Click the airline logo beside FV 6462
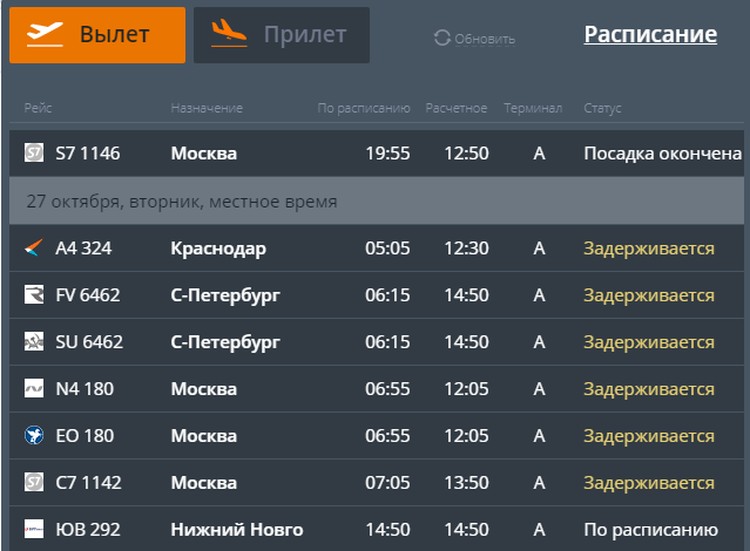 point(34,295)
